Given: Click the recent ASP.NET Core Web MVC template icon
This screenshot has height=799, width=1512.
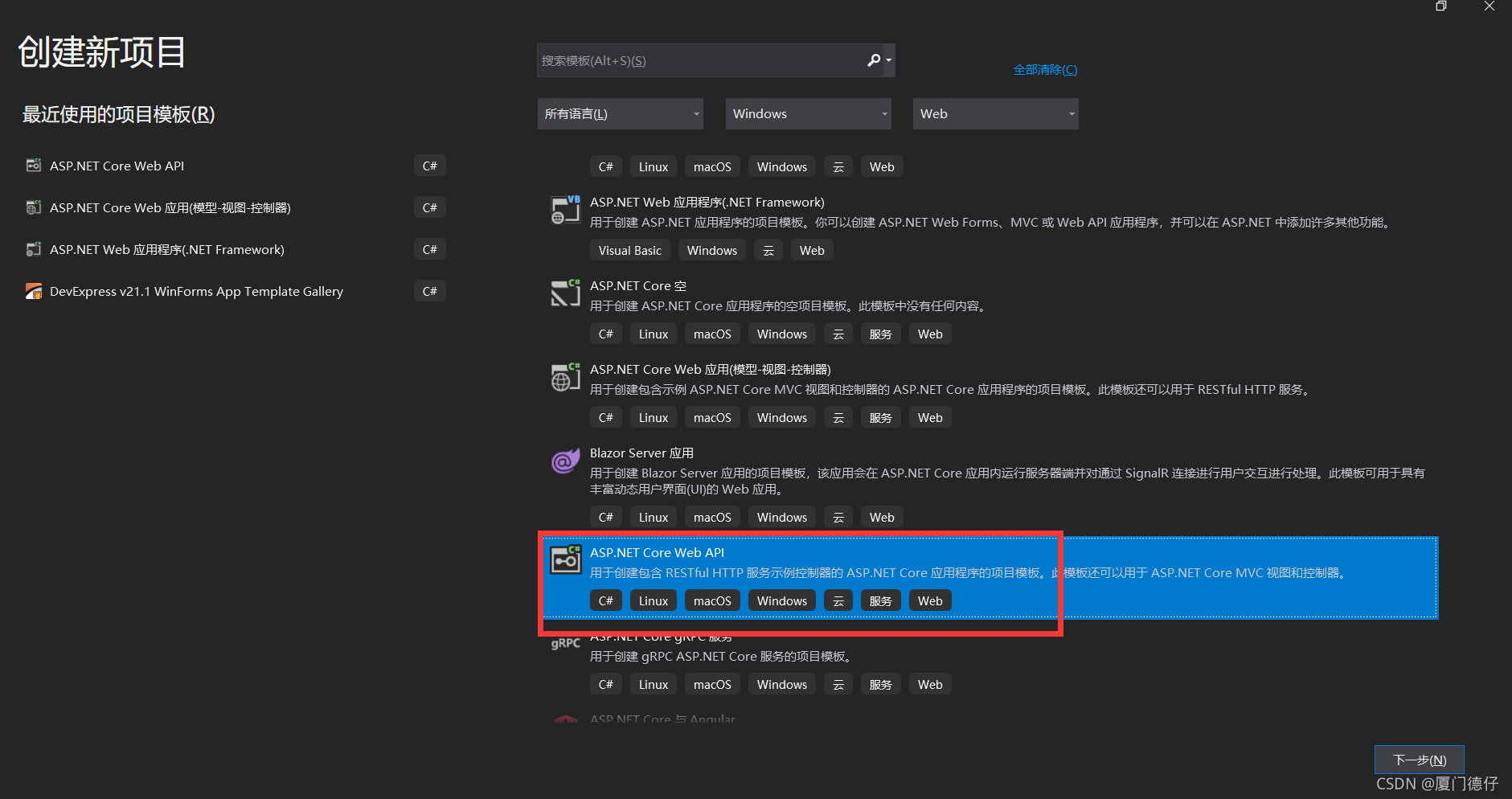Looking at the screenshot, I should (x=34, y=207).
